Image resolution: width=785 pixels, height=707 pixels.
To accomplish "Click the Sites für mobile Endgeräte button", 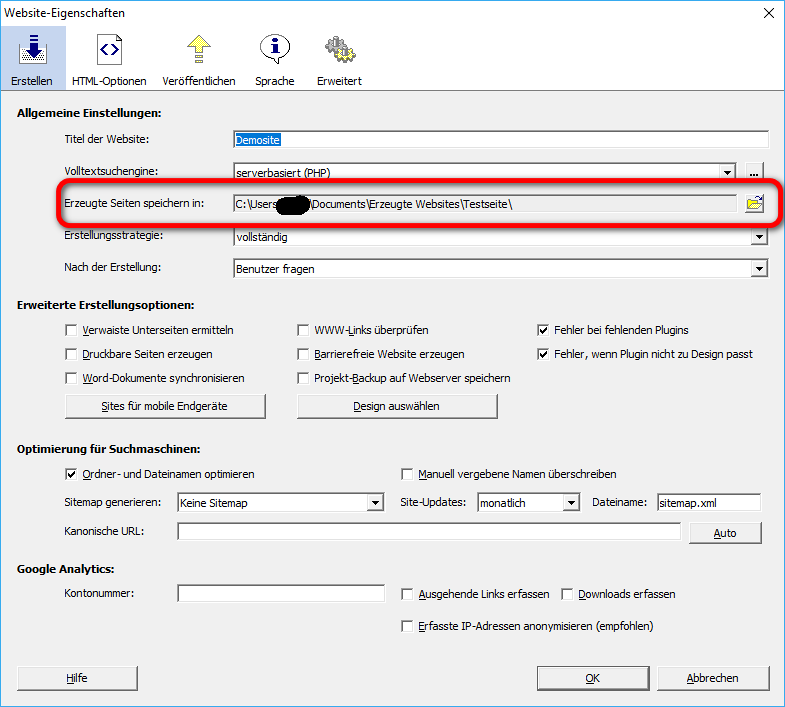I will (x=165, y=406).
